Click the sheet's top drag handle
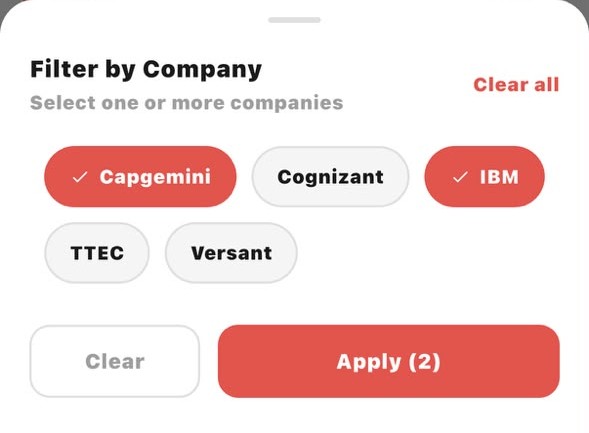Image resolution: width=589 pixels, height=433 pixels. [x=294, y=20]
